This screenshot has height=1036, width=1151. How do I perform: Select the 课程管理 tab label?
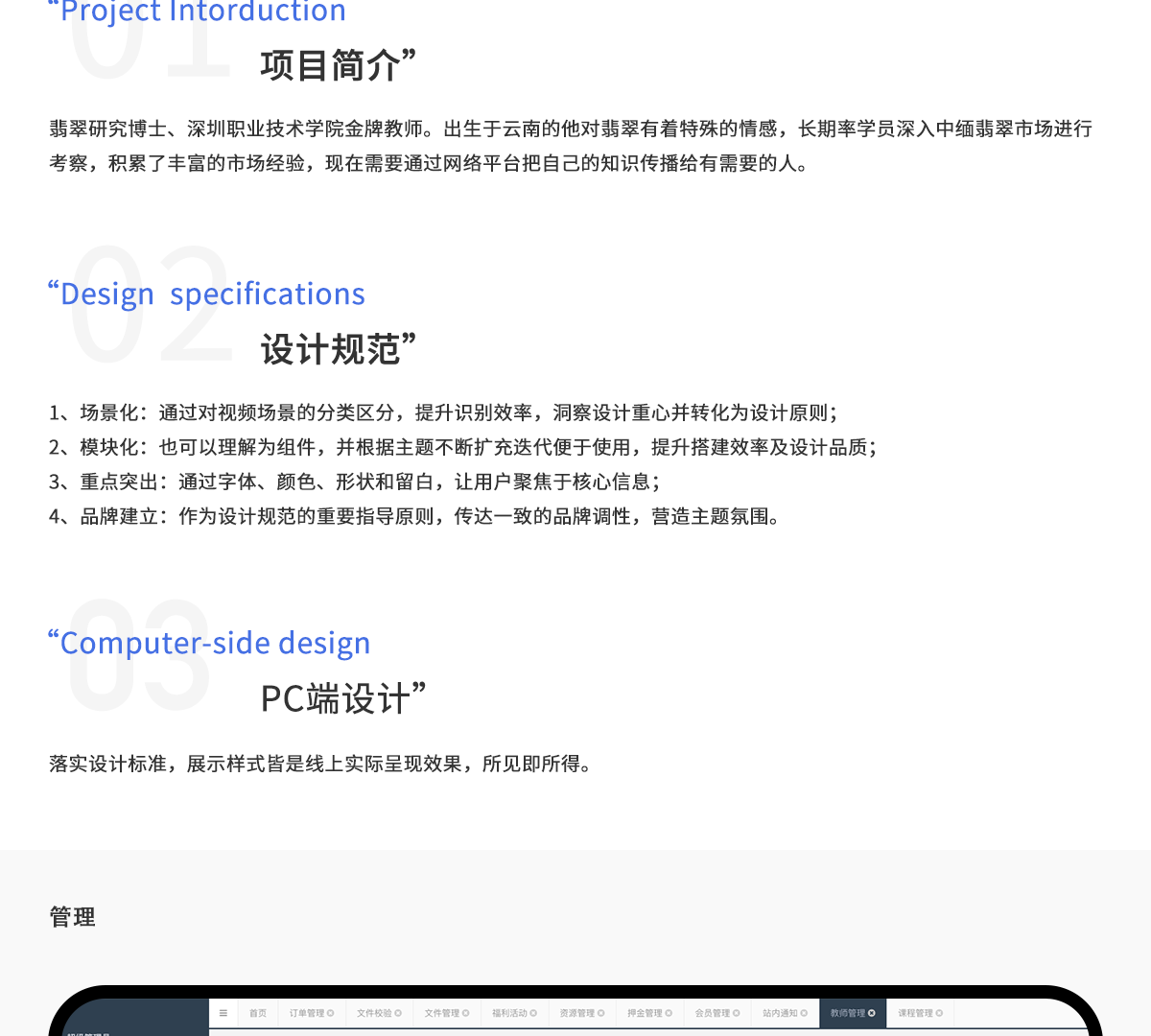tap(915, 1013)
